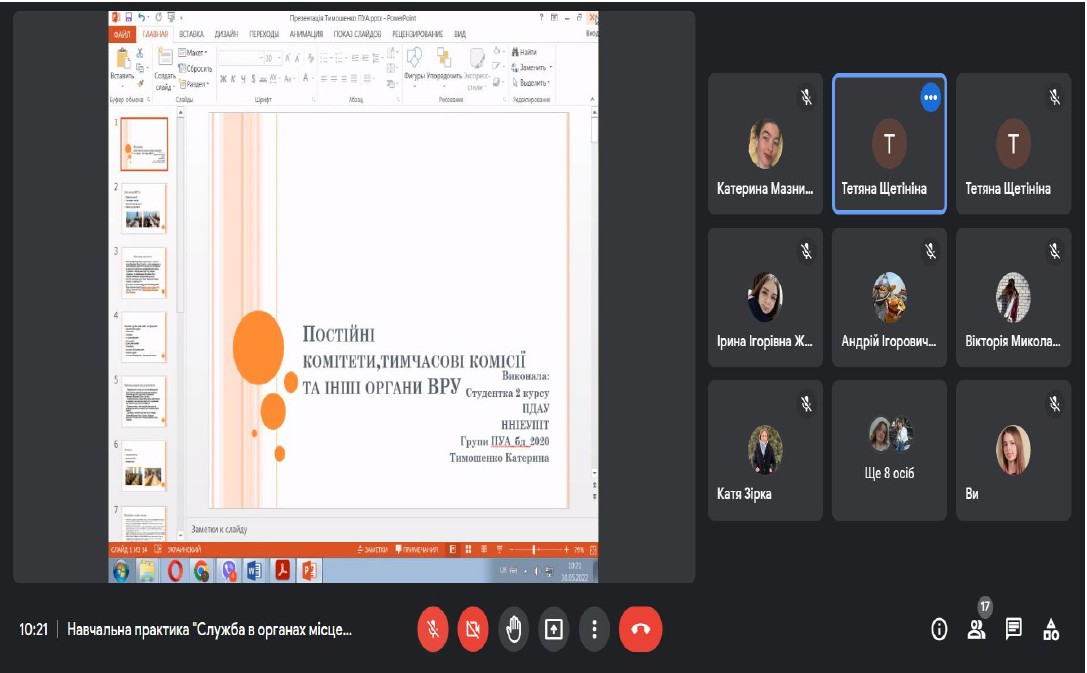Click the Катя Зірка participant tile
The height and width of the screenshot is (673, 1087).
click(765, 451)
